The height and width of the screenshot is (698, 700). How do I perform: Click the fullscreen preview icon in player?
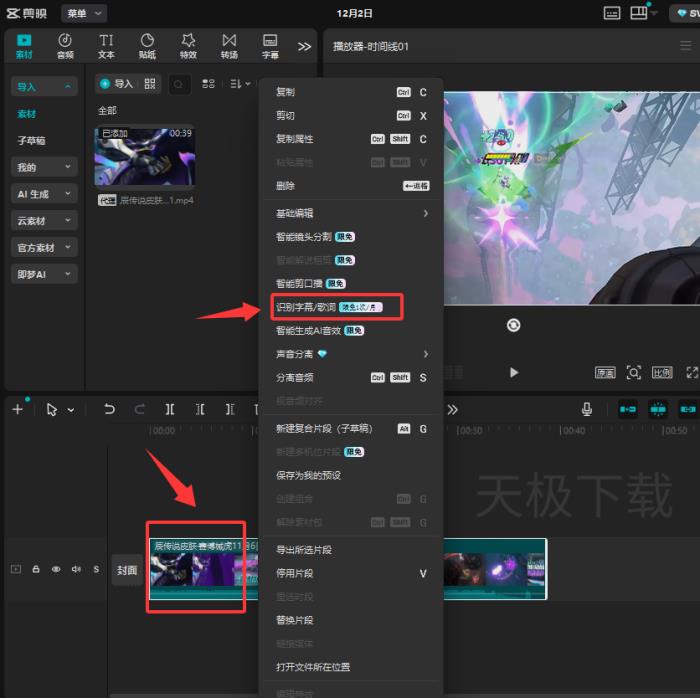click(692, 372)
